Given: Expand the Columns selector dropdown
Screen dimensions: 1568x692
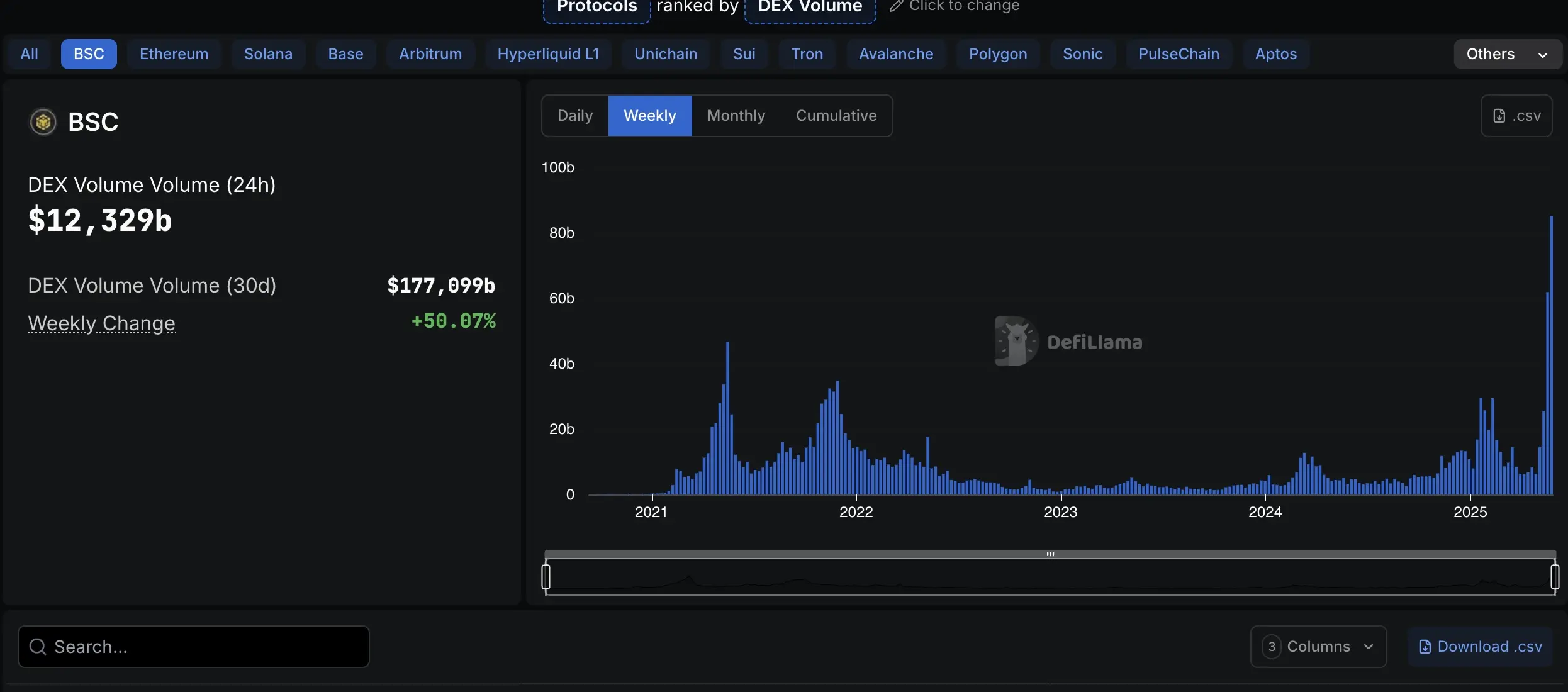Looking at the screenshot, I should tap(1318, 647).
